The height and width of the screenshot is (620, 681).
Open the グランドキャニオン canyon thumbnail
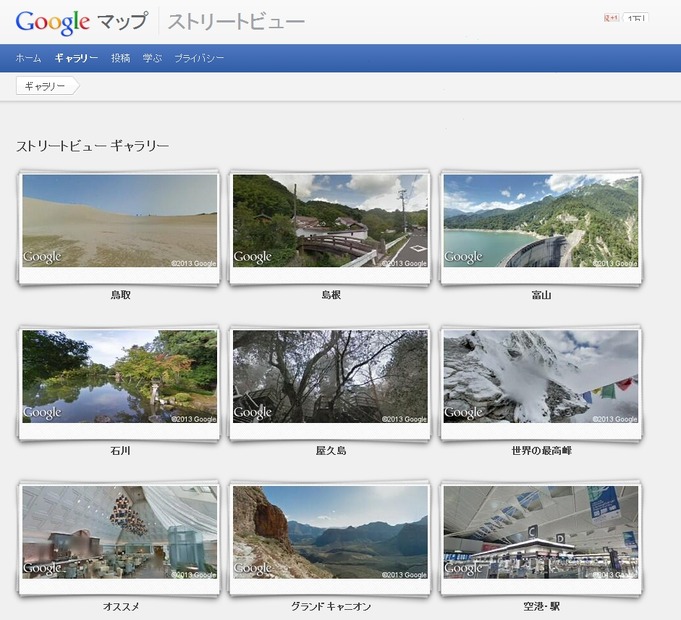point(330,532)
